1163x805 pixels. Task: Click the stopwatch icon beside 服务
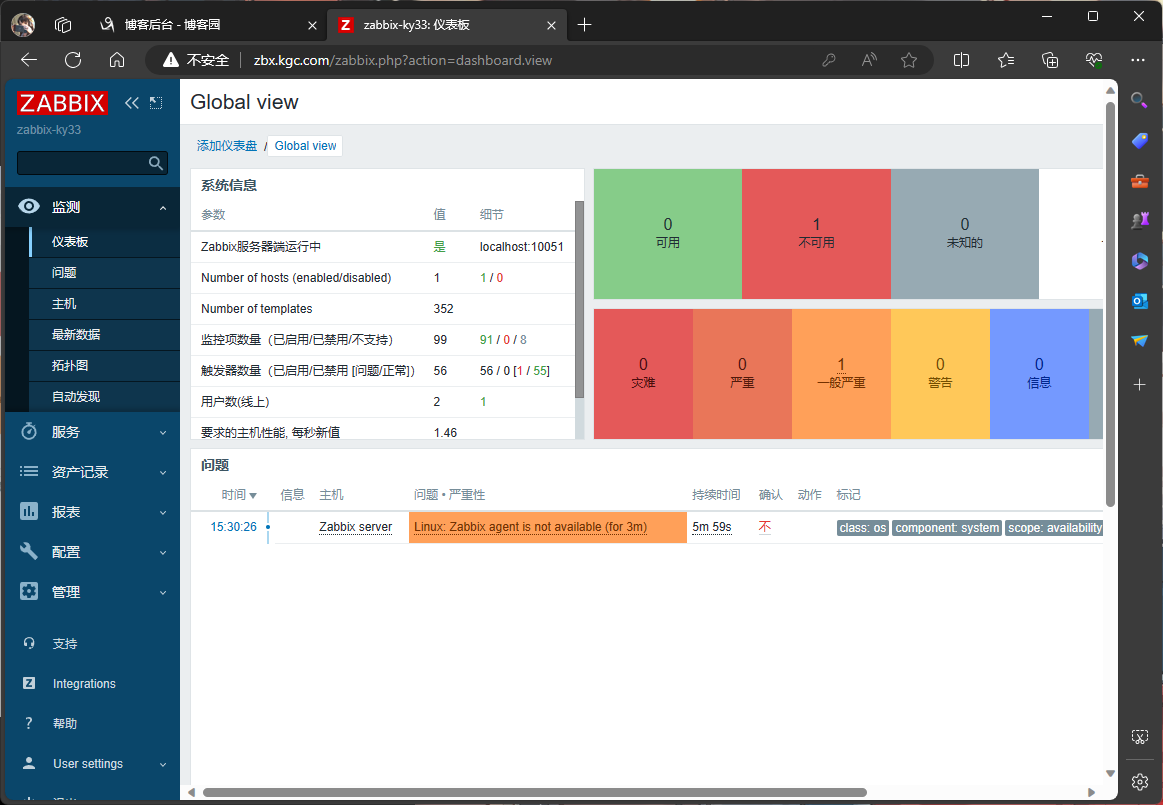pos(29,431)
